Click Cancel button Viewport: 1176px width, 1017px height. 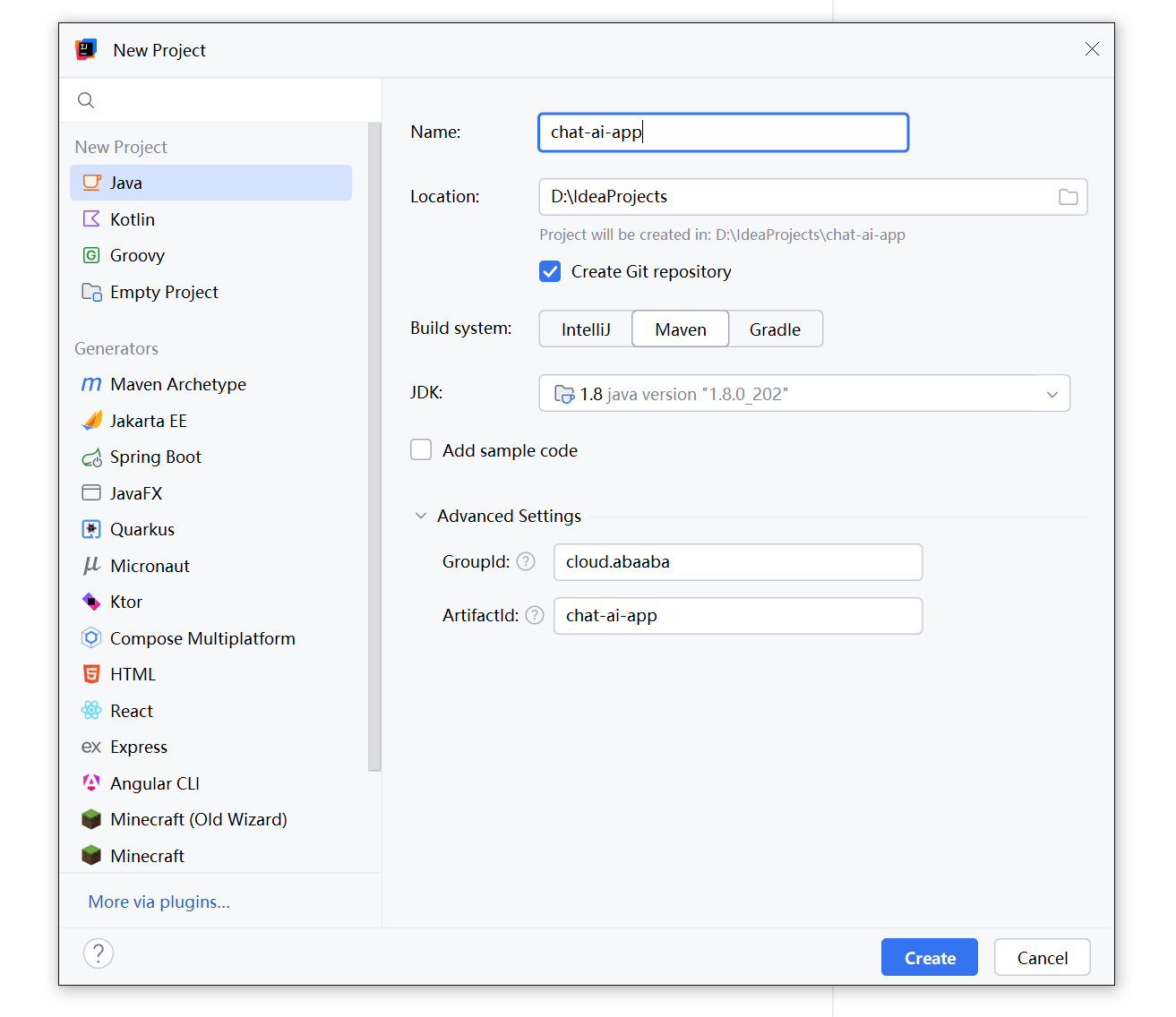[x=1043, y=957]
